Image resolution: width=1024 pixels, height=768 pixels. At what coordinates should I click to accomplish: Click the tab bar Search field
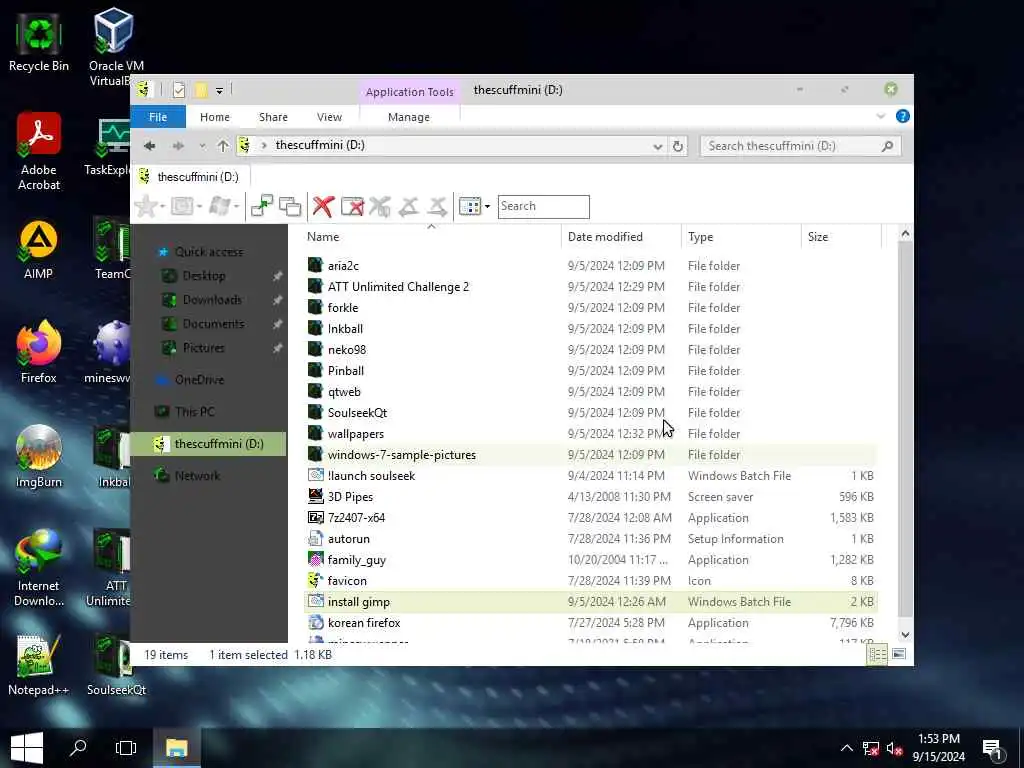click(x=543, y=206)
